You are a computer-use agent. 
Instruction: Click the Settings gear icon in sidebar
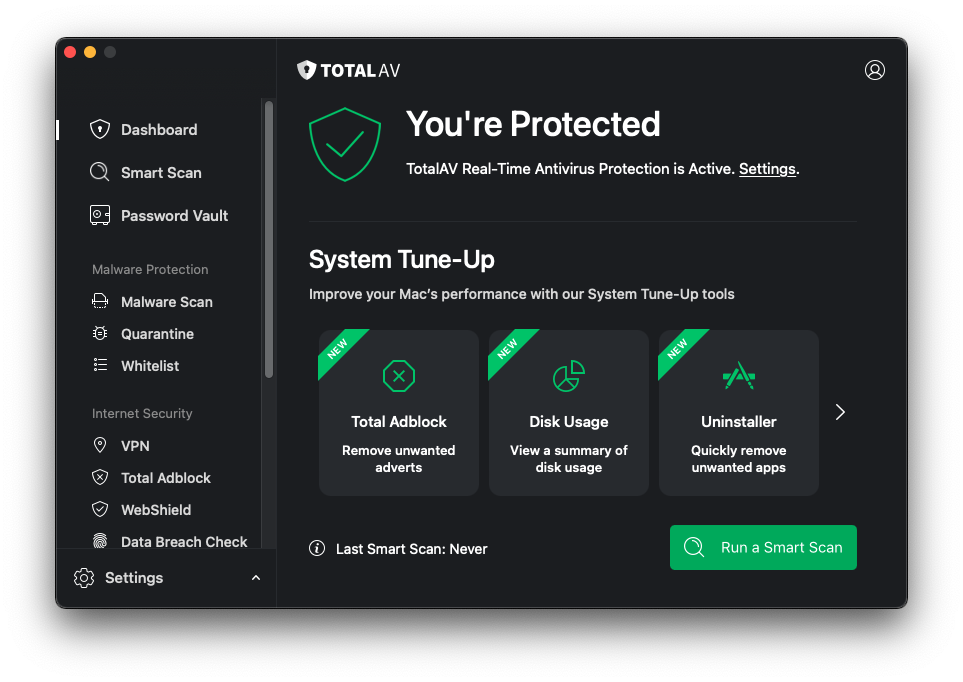pyautogui.click(x=84, y=578)
